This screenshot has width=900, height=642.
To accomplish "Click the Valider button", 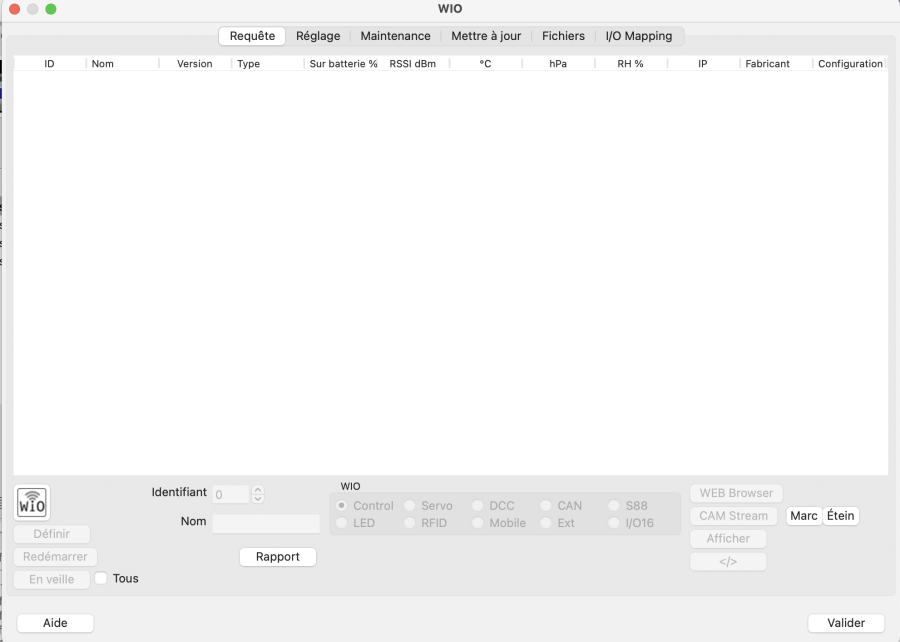I will [846, 623].
